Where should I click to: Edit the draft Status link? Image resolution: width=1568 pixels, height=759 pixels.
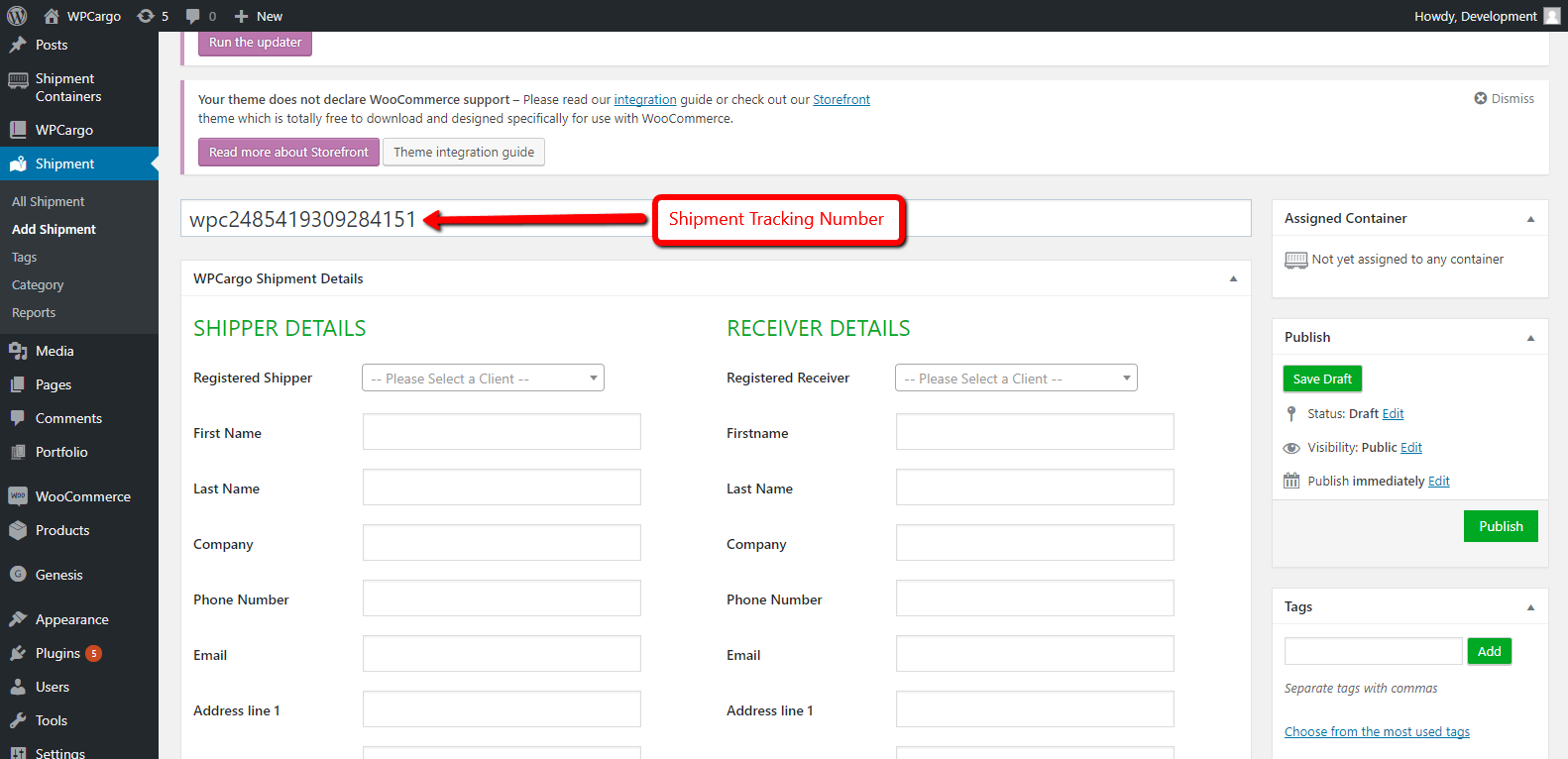(1393, 413)
